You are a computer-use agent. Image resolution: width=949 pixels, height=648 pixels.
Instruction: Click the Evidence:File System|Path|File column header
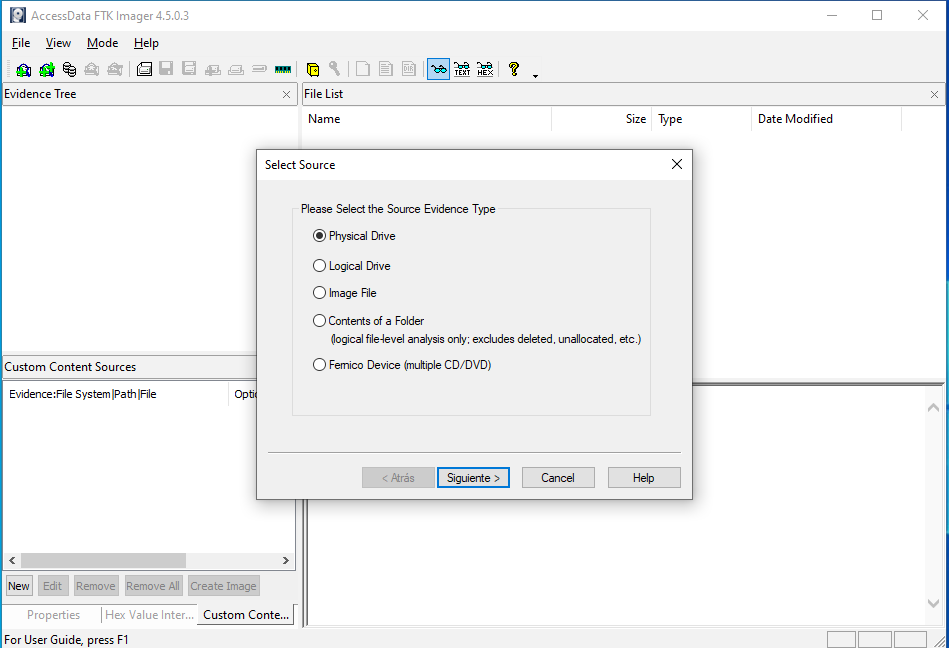pos(116,394)
